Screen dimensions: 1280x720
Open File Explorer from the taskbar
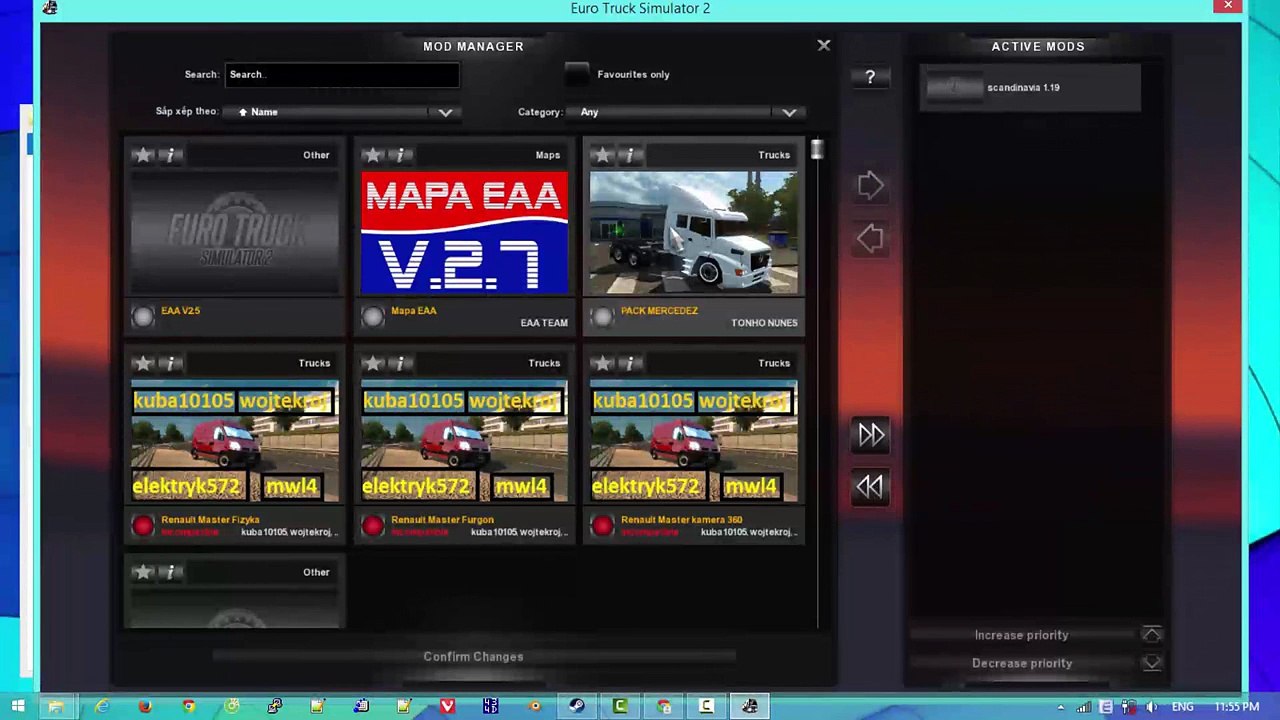point(56,706)
